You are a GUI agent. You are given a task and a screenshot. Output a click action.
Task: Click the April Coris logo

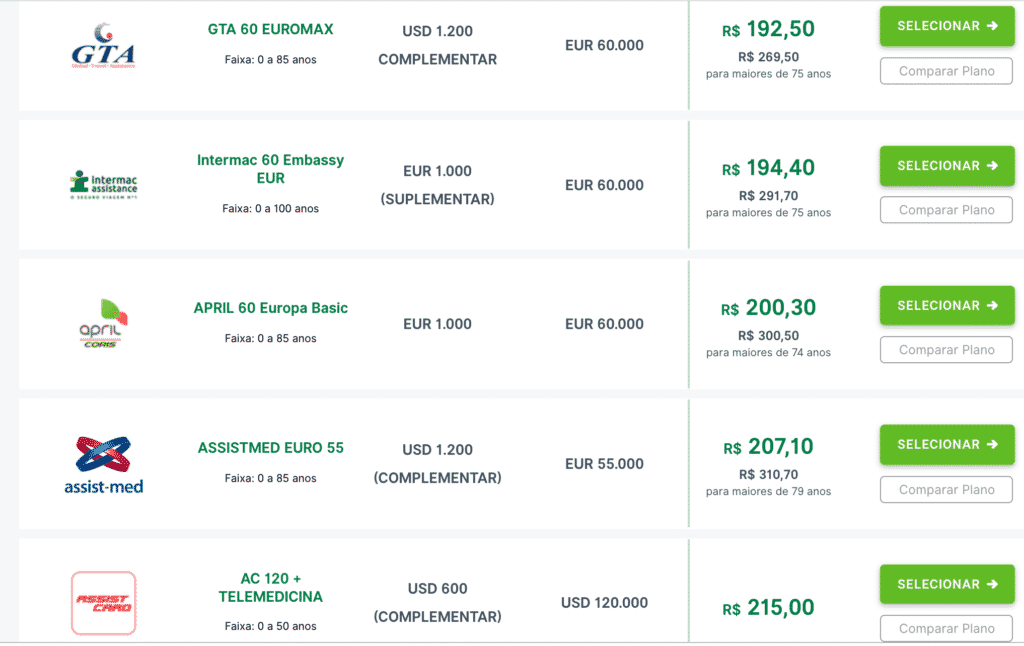(x=103, y=324)
